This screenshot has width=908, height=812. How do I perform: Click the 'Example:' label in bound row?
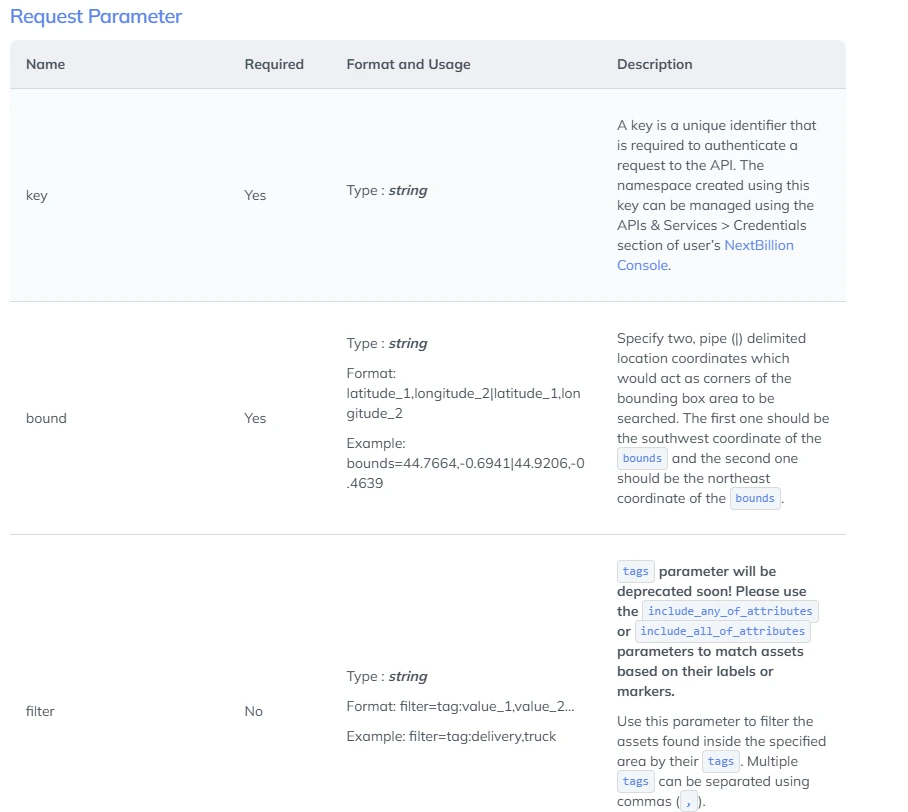(376, 444)
